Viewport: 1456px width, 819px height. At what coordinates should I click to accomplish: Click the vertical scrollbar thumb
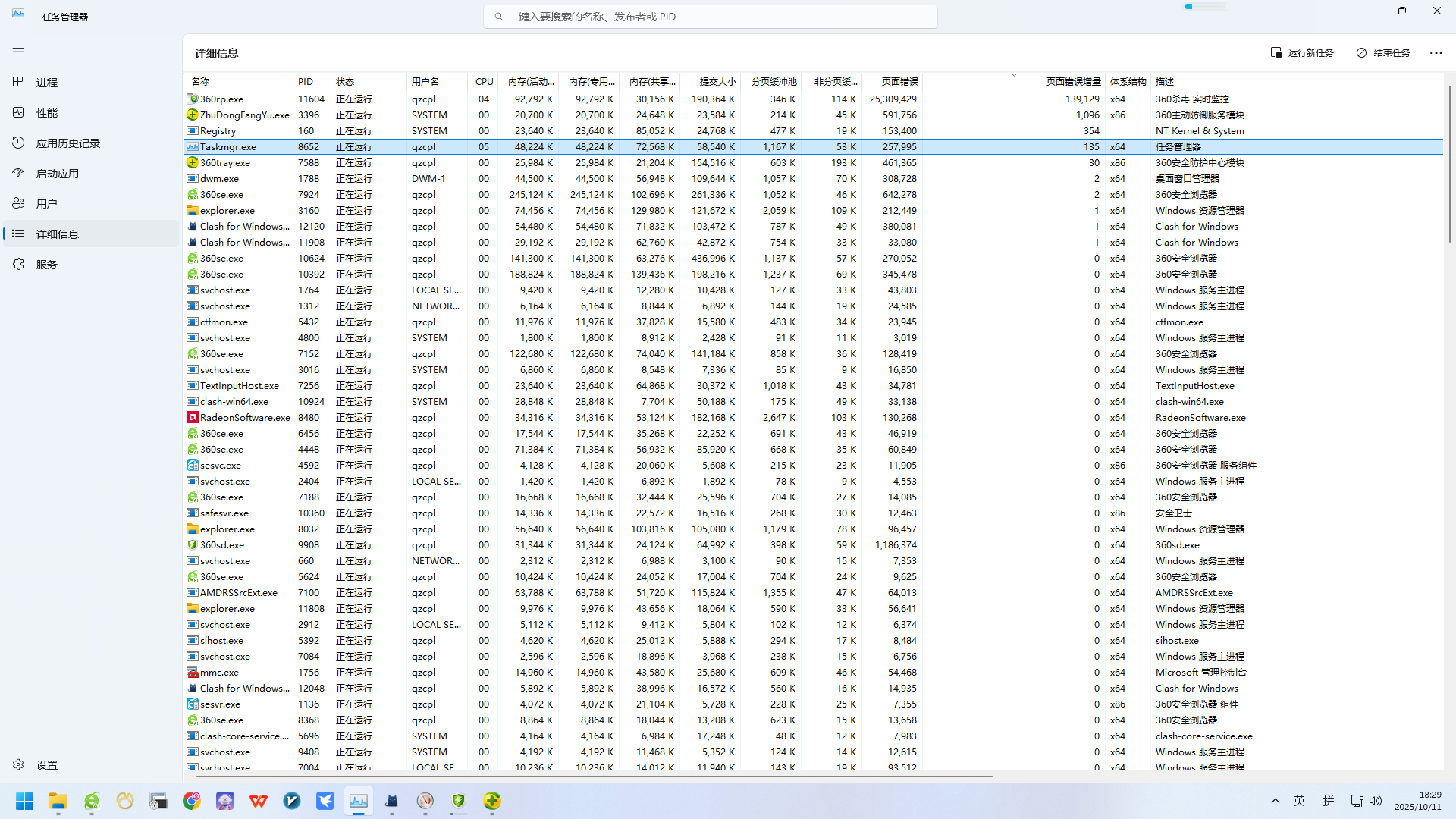[1449, 163]
